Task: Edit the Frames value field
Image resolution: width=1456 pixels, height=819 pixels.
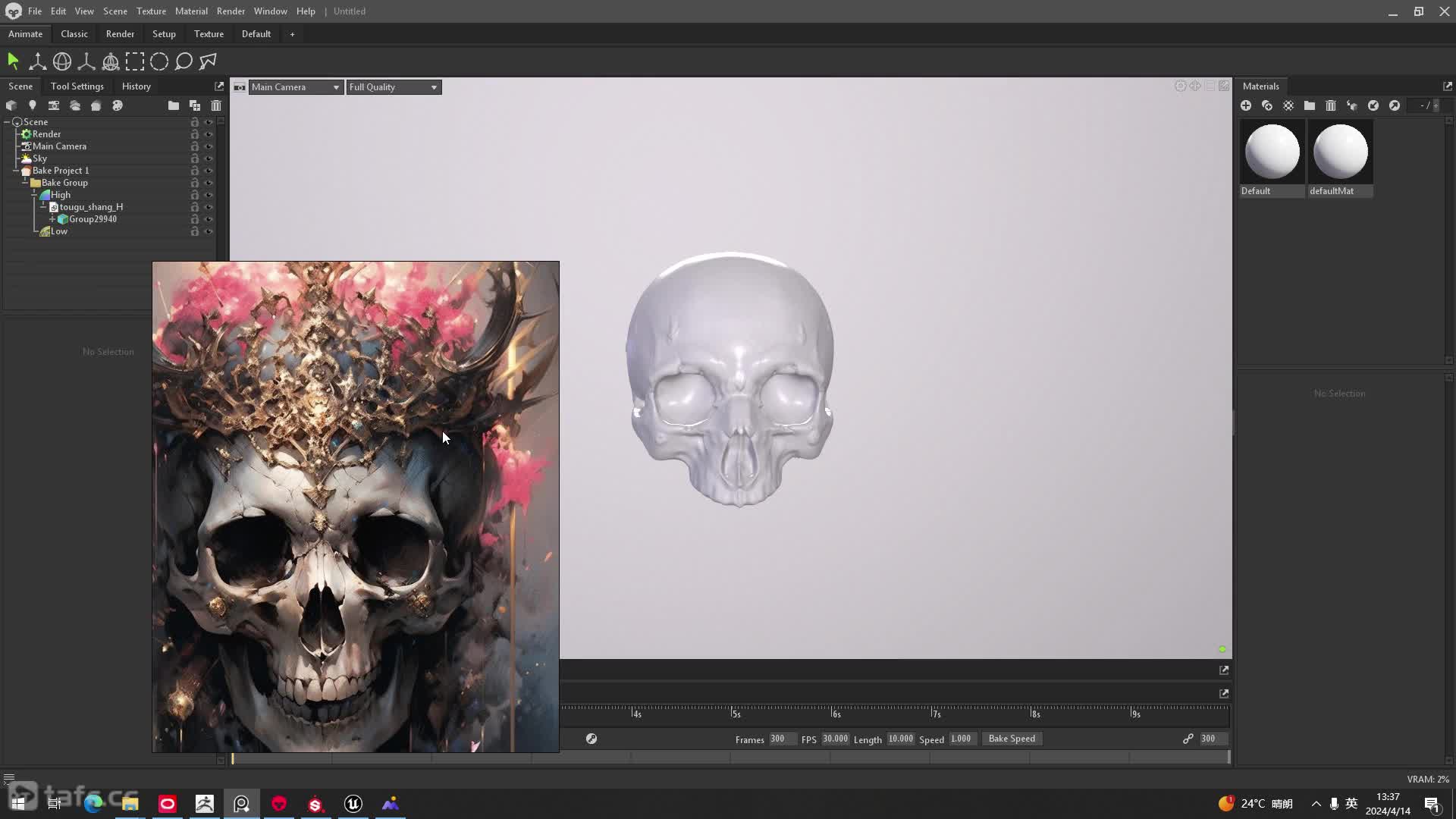Action: 782,739
